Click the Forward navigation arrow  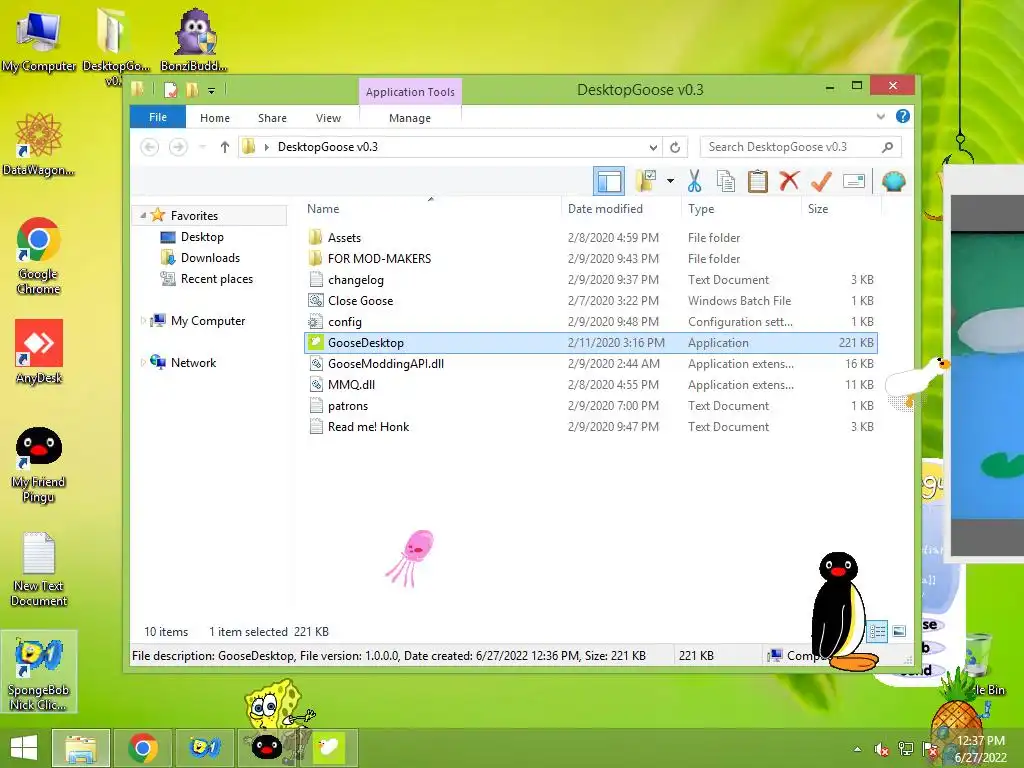178,147
